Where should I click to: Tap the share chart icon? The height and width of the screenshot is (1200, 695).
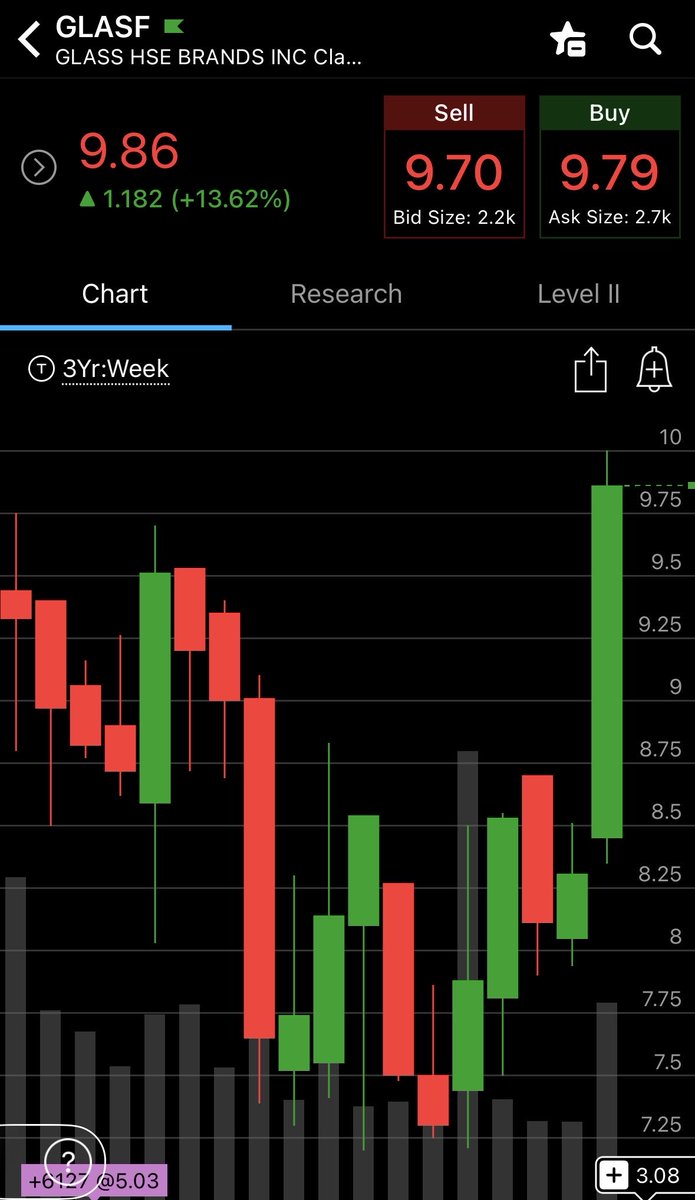(591, 370)
